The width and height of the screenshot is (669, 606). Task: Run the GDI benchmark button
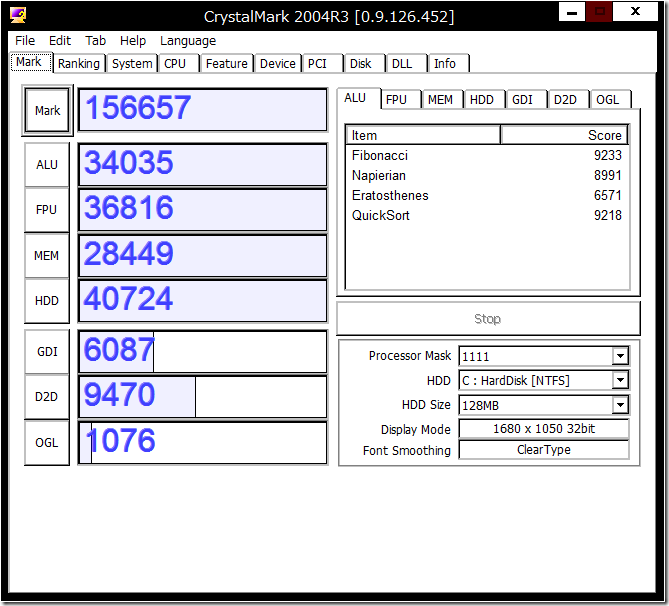coord(47,352)
